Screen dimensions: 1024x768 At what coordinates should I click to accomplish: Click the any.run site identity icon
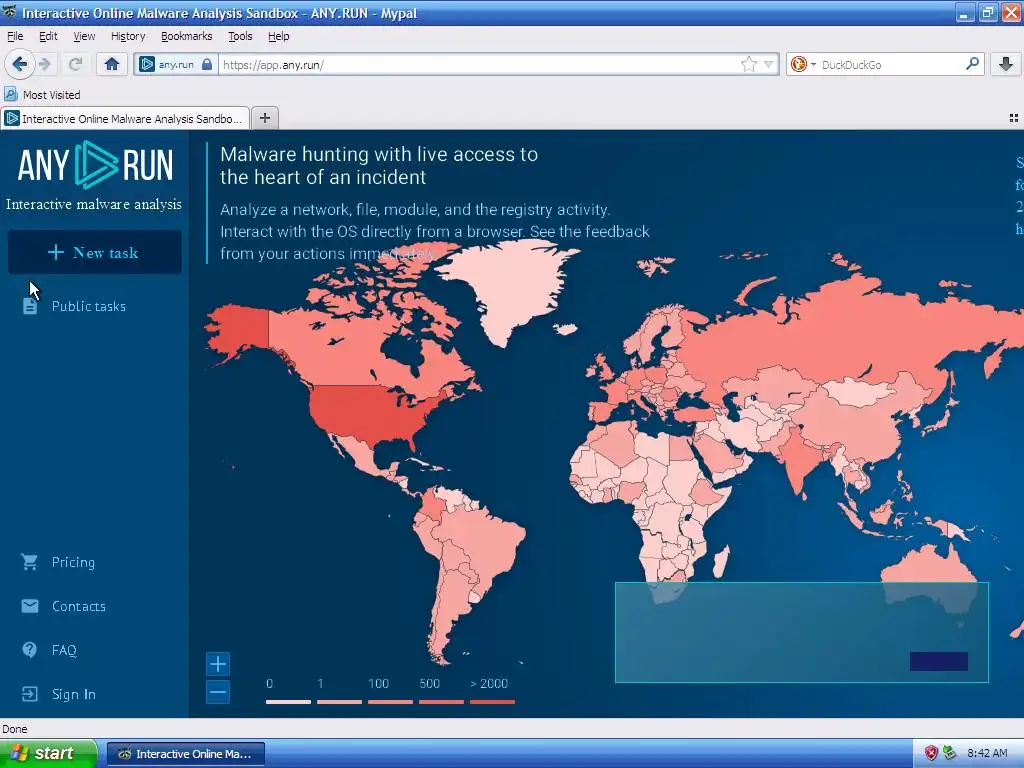(x=148, y=64)
